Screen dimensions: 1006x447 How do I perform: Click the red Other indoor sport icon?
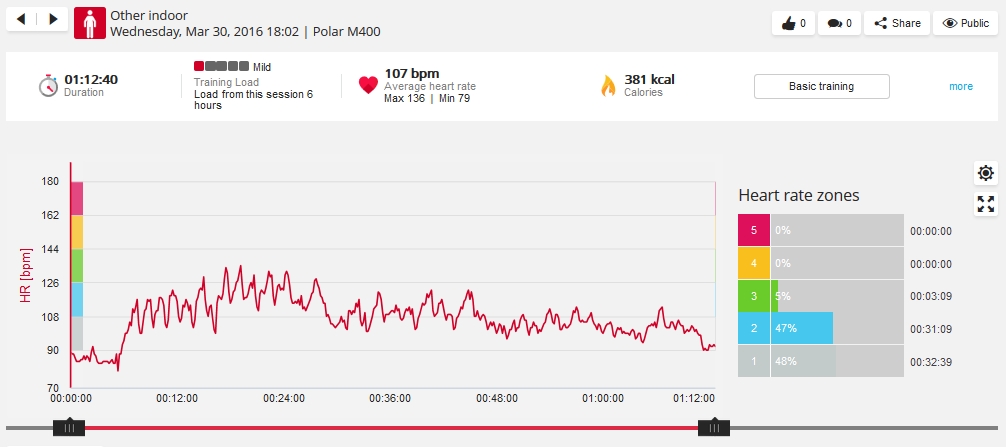point(89,23)
